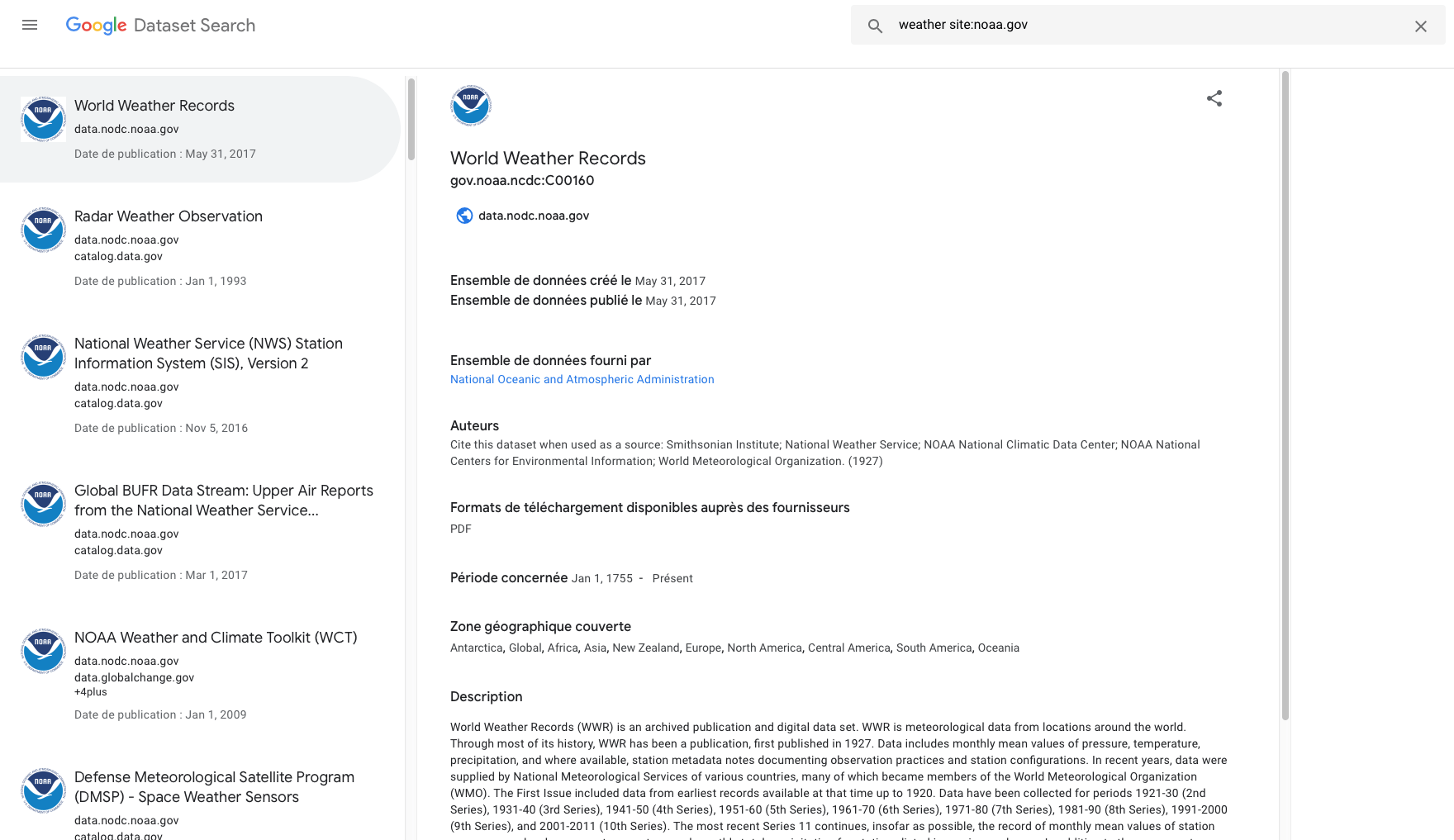The height and width of the screenshot is (840, 1454).
Task: Open Google Dataset Search home logo
Action: (161, 26)
